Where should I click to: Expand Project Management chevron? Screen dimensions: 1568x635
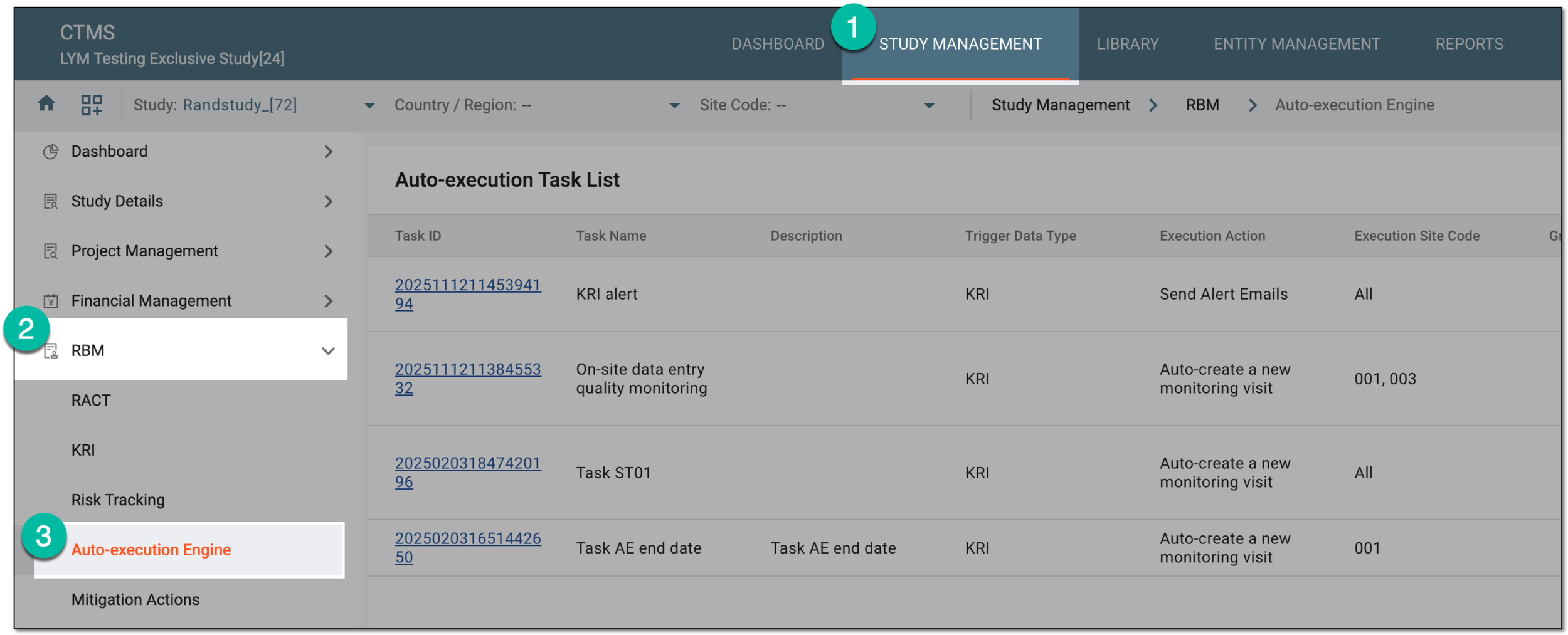(328, 251)
